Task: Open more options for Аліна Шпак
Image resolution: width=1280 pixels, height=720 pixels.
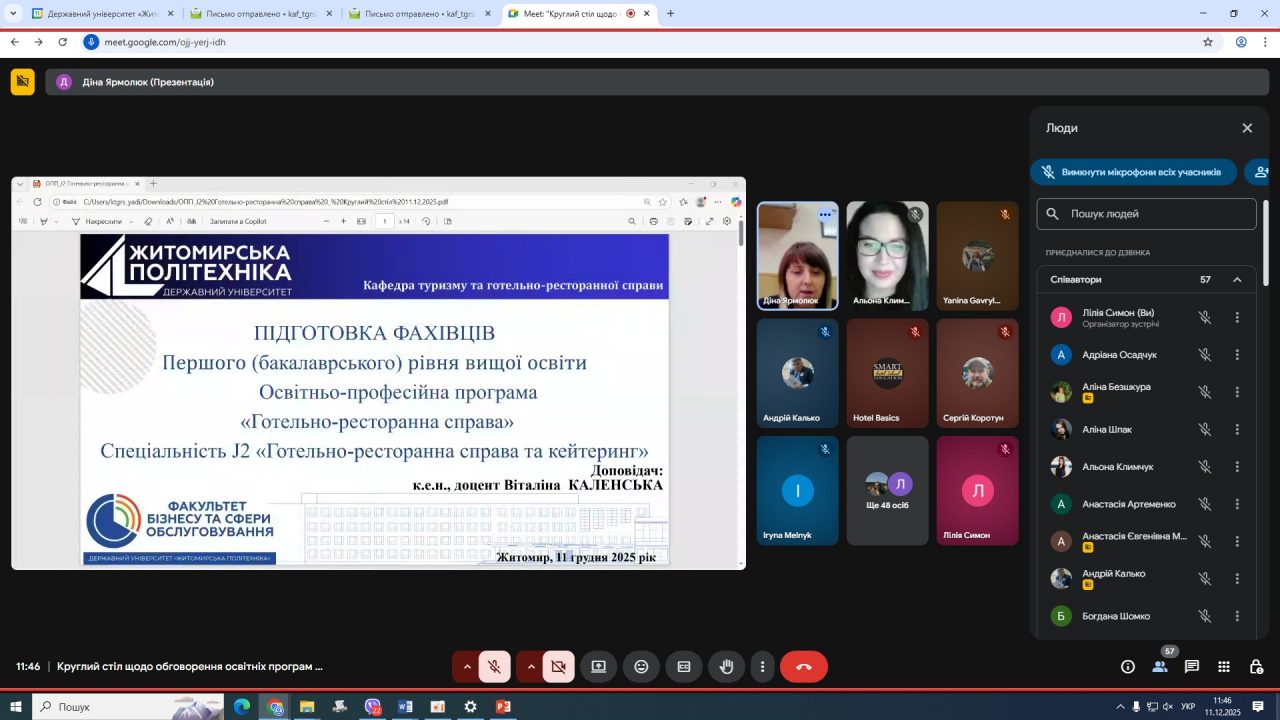Action: tap(1237, 430)
